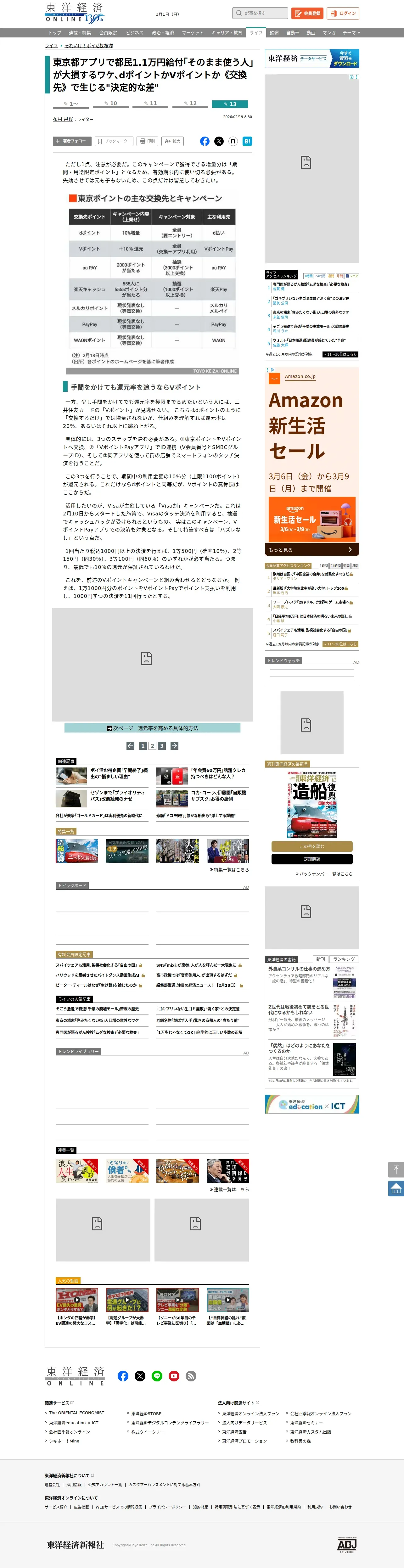Open the LINE icon in the footer
Image resolution: width=404 pixels, height=1568 pixels.
tap(157, 1376)
